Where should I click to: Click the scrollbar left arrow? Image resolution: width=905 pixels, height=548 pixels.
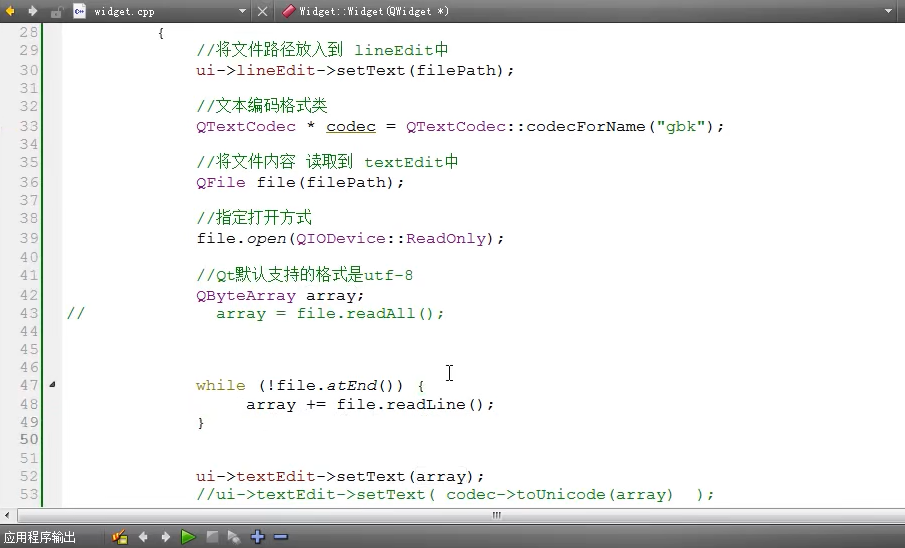(7, 515)
